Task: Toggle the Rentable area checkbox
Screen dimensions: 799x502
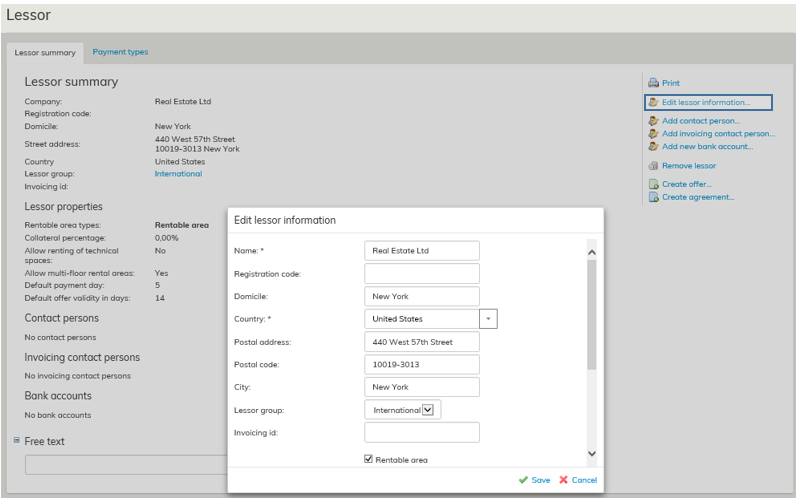Action: click(369, 459)
